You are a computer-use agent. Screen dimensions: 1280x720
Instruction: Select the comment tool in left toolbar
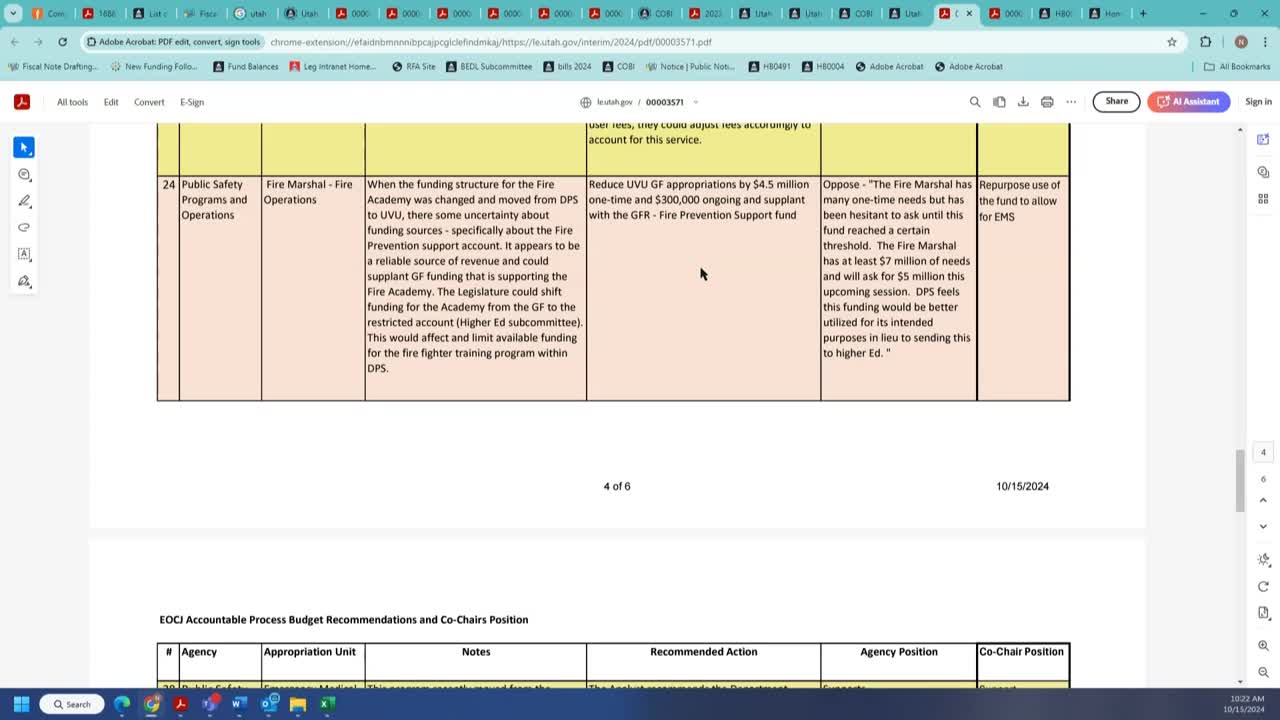pos(24,175)
